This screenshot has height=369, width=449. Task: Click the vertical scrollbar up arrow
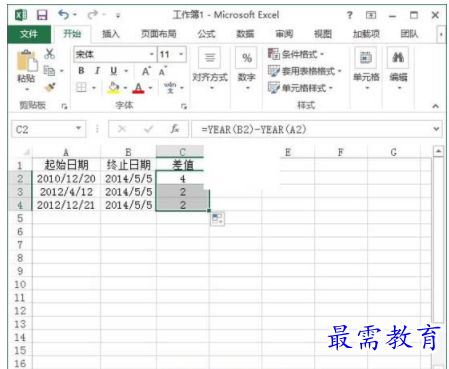[438, 151]
